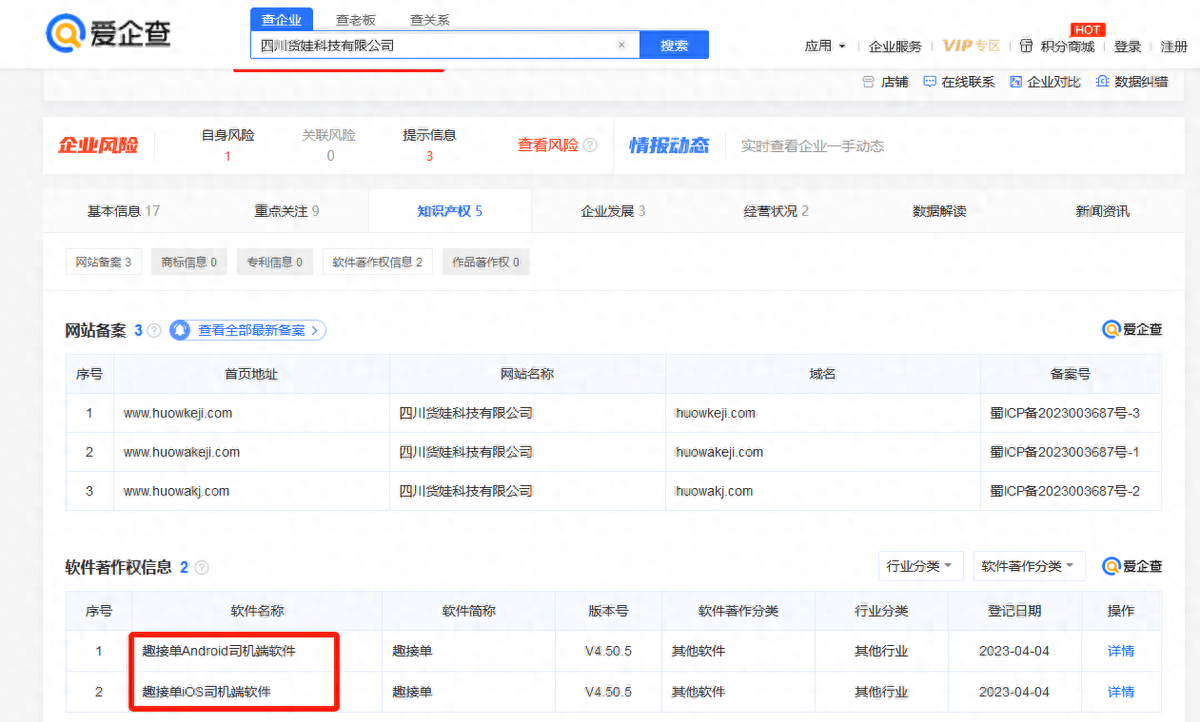Open 基本信息 17 tab
Screen dimensions: 1200x722
coord(124,211)
